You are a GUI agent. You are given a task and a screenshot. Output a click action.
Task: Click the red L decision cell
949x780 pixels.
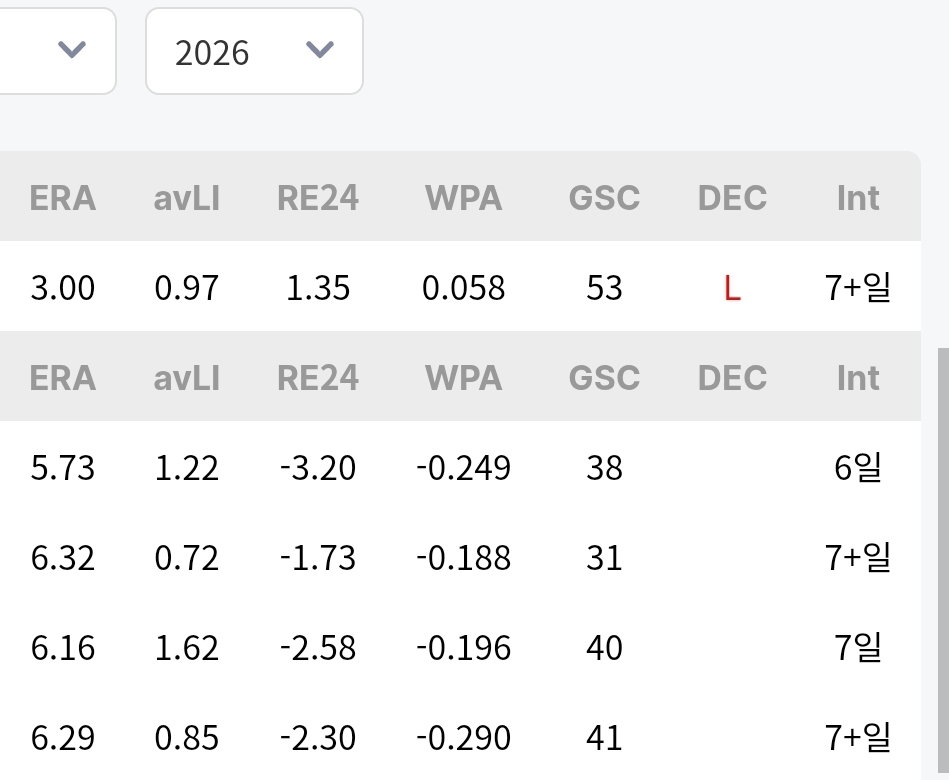pyautogui.click(x=732, y=287)
